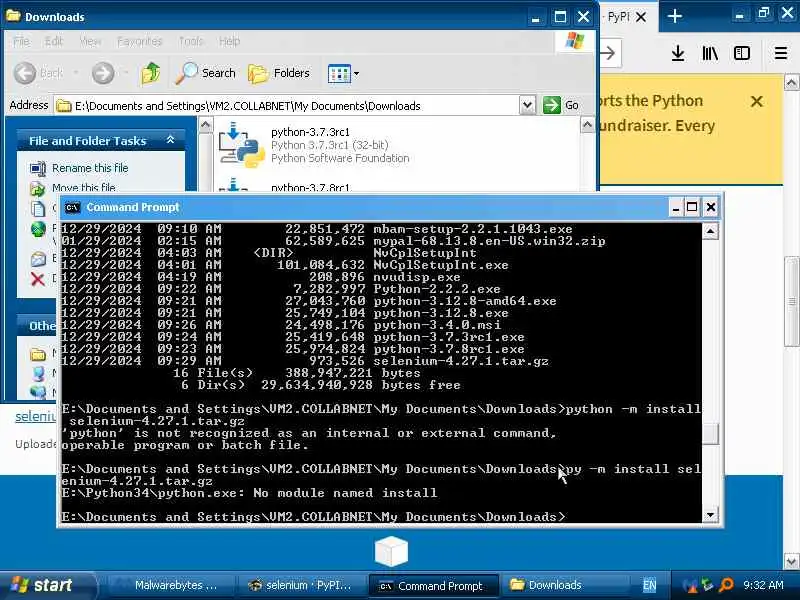Open the browser Library icon
800x600 pixels.
710,53
